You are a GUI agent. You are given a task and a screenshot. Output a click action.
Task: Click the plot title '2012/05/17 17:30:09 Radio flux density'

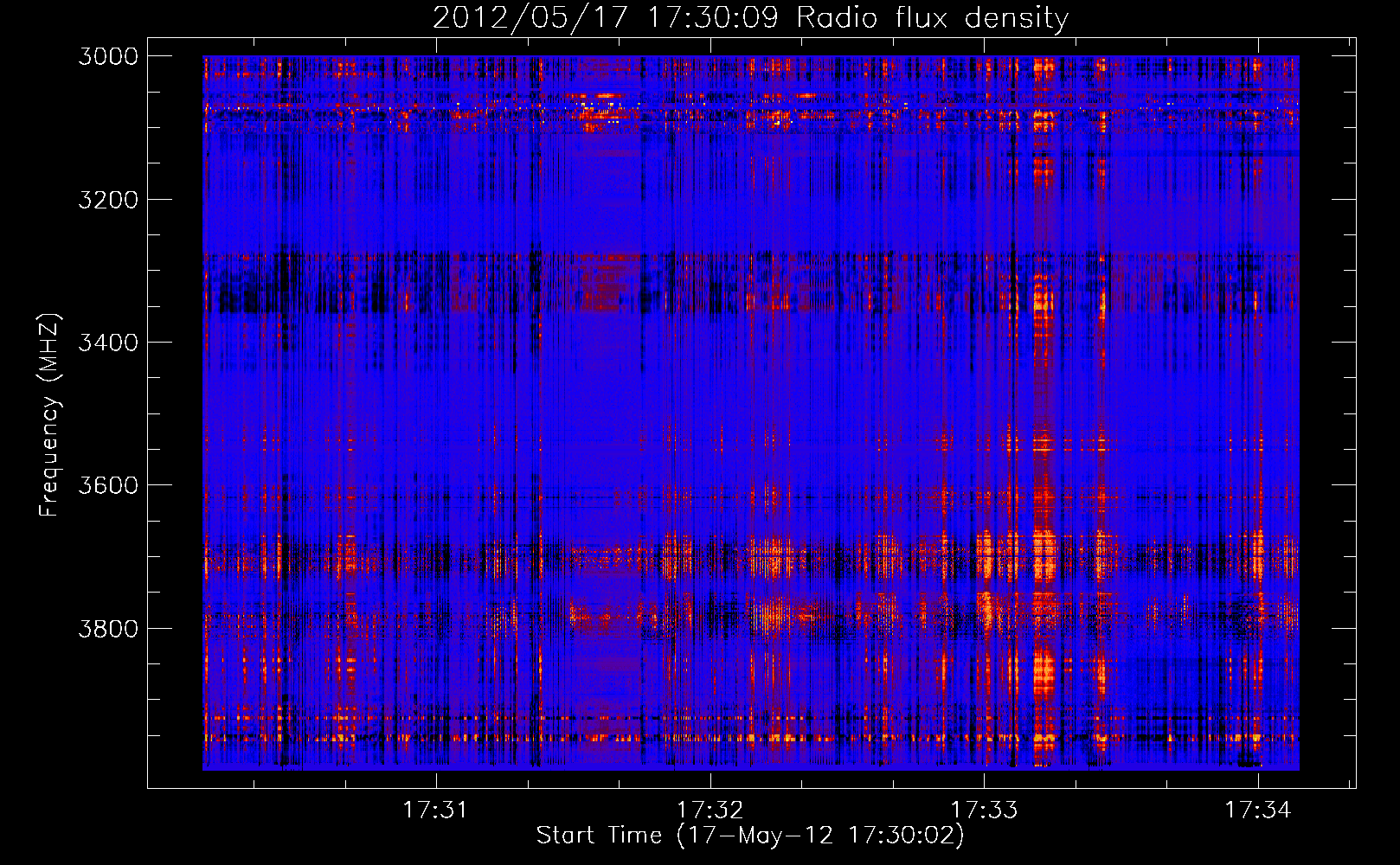tap(750, 18)
